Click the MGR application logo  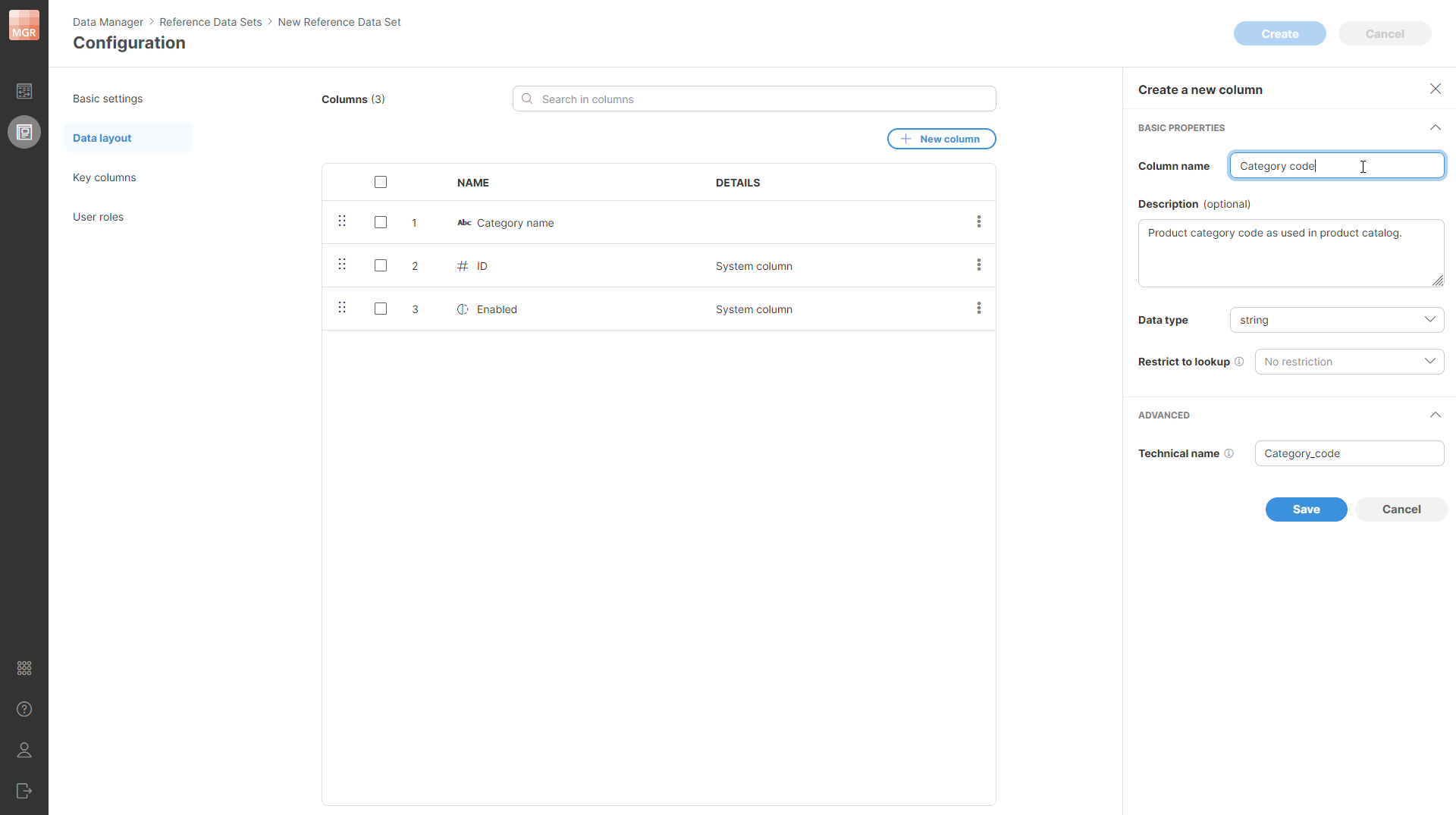click(24, 24)
